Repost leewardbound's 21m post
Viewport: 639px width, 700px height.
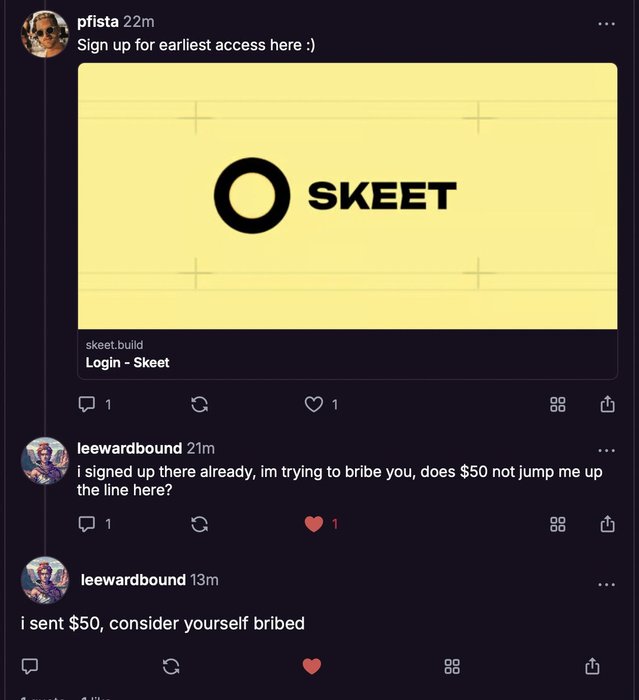tap(199, 524)
